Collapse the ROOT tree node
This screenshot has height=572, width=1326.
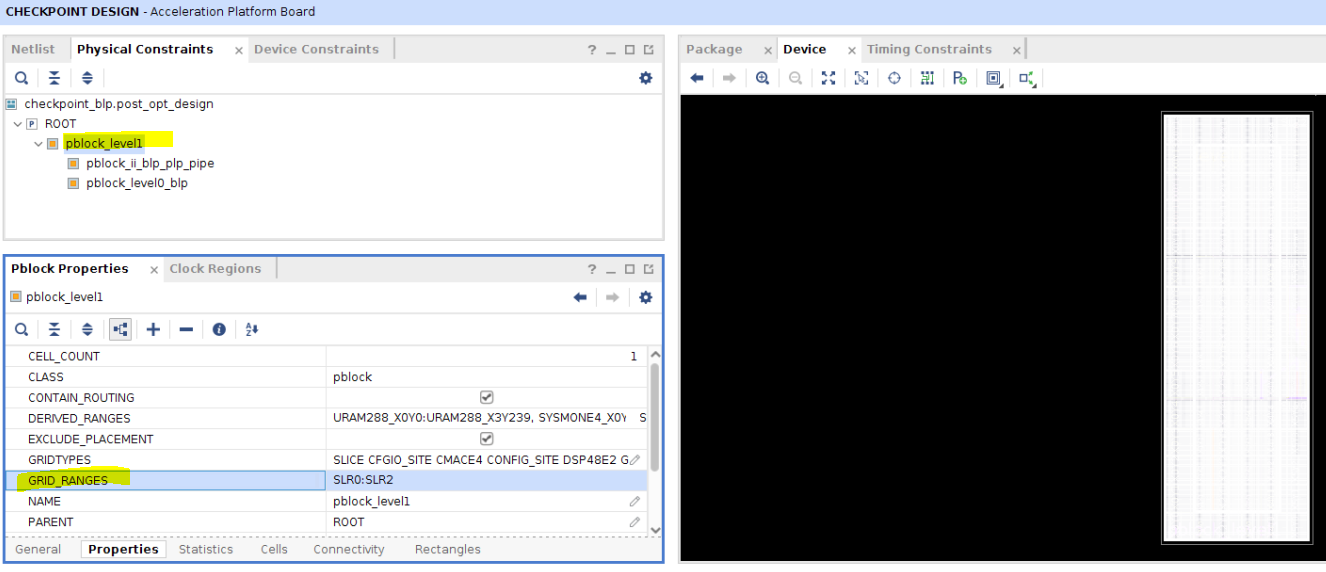pyautogui.click(x=18, y=124)
